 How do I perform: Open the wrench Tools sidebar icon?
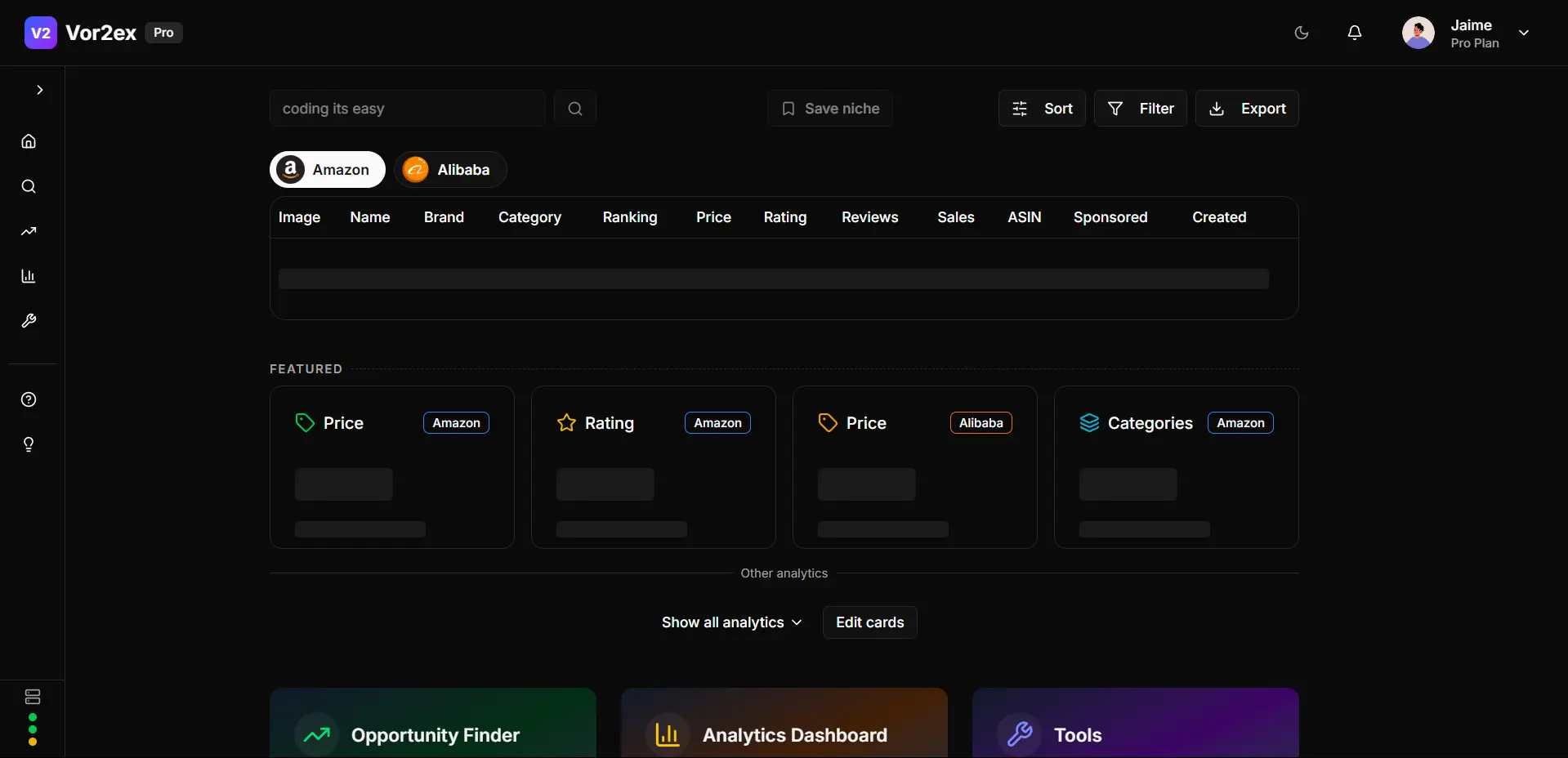pos(29,321)
